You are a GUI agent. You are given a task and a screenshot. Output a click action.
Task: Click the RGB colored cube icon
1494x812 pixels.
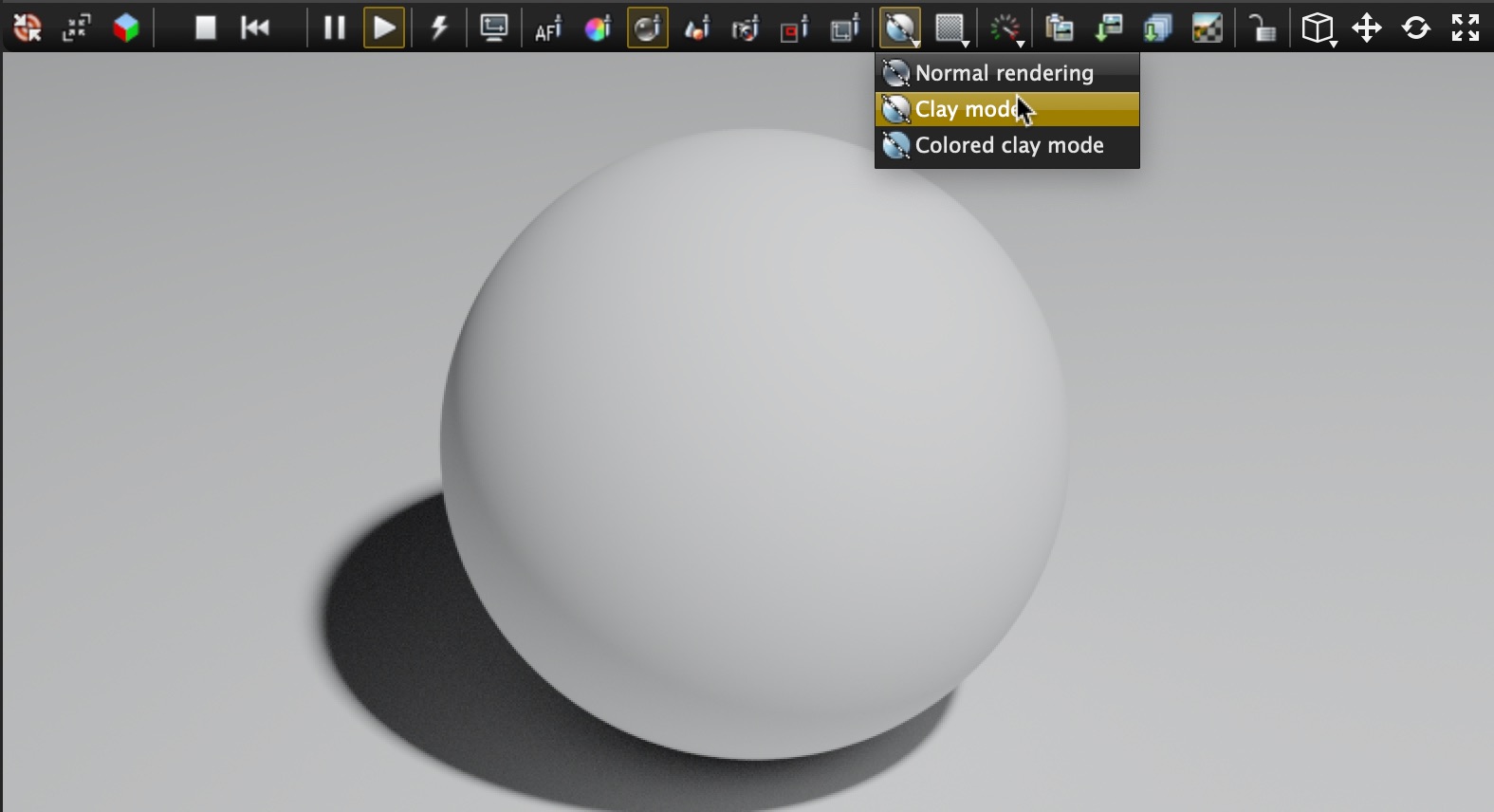coord(126,28)
